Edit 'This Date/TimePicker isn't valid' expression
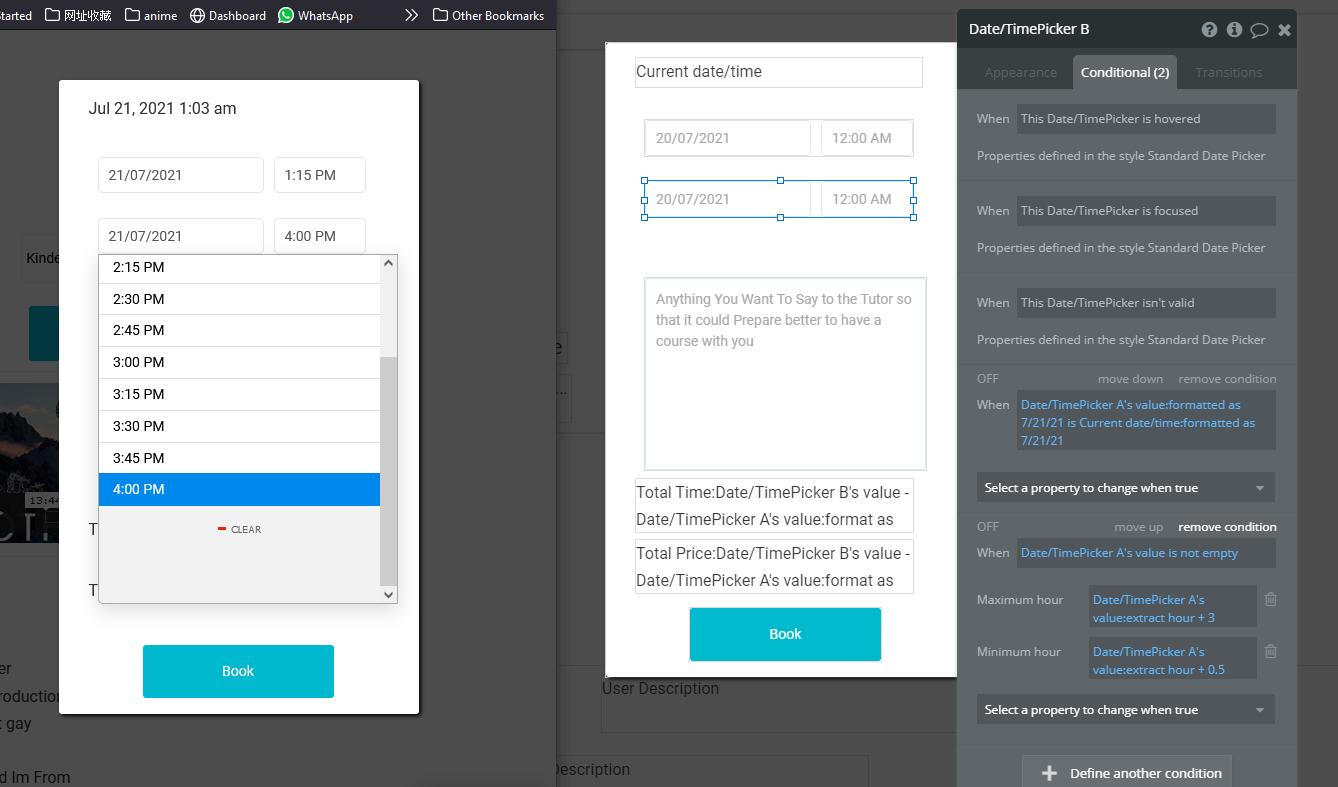This screenshot has width=1338, height=787. coord(1146,303)
